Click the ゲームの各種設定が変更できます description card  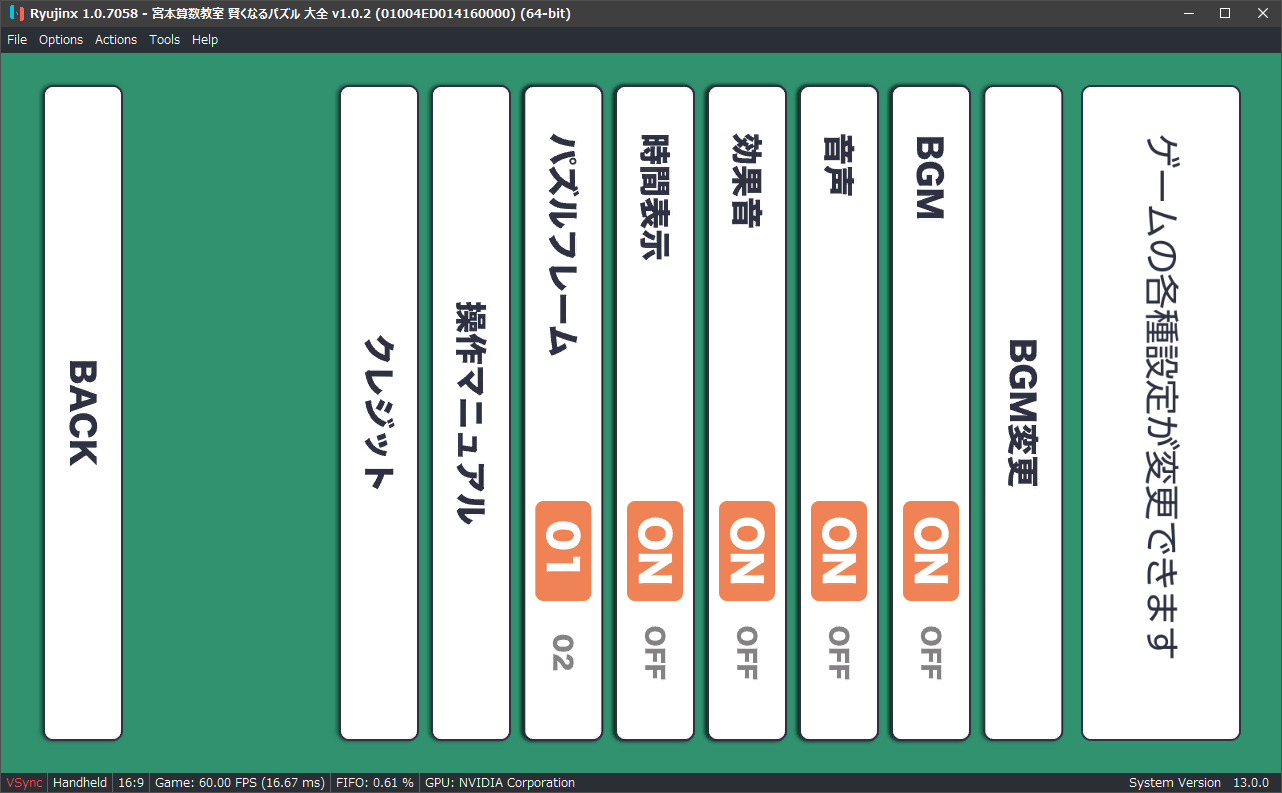[1161, 413]
